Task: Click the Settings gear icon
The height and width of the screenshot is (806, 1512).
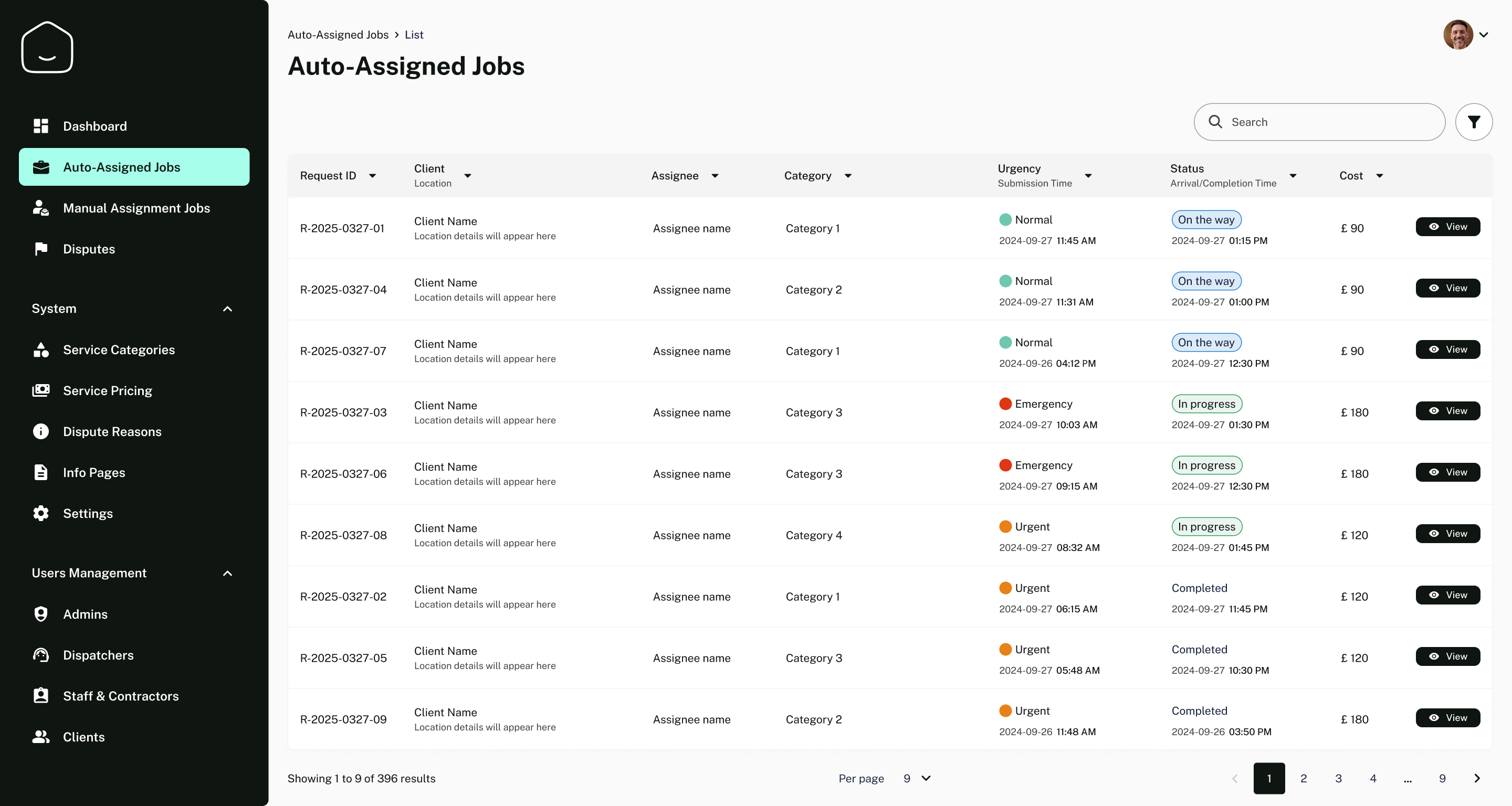Action: (40, 513)
